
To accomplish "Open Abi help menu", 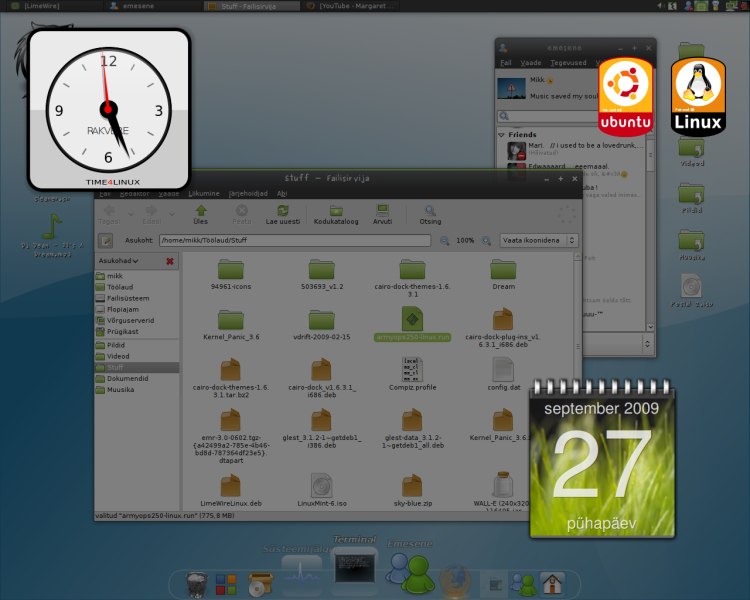I will (282, 193).
